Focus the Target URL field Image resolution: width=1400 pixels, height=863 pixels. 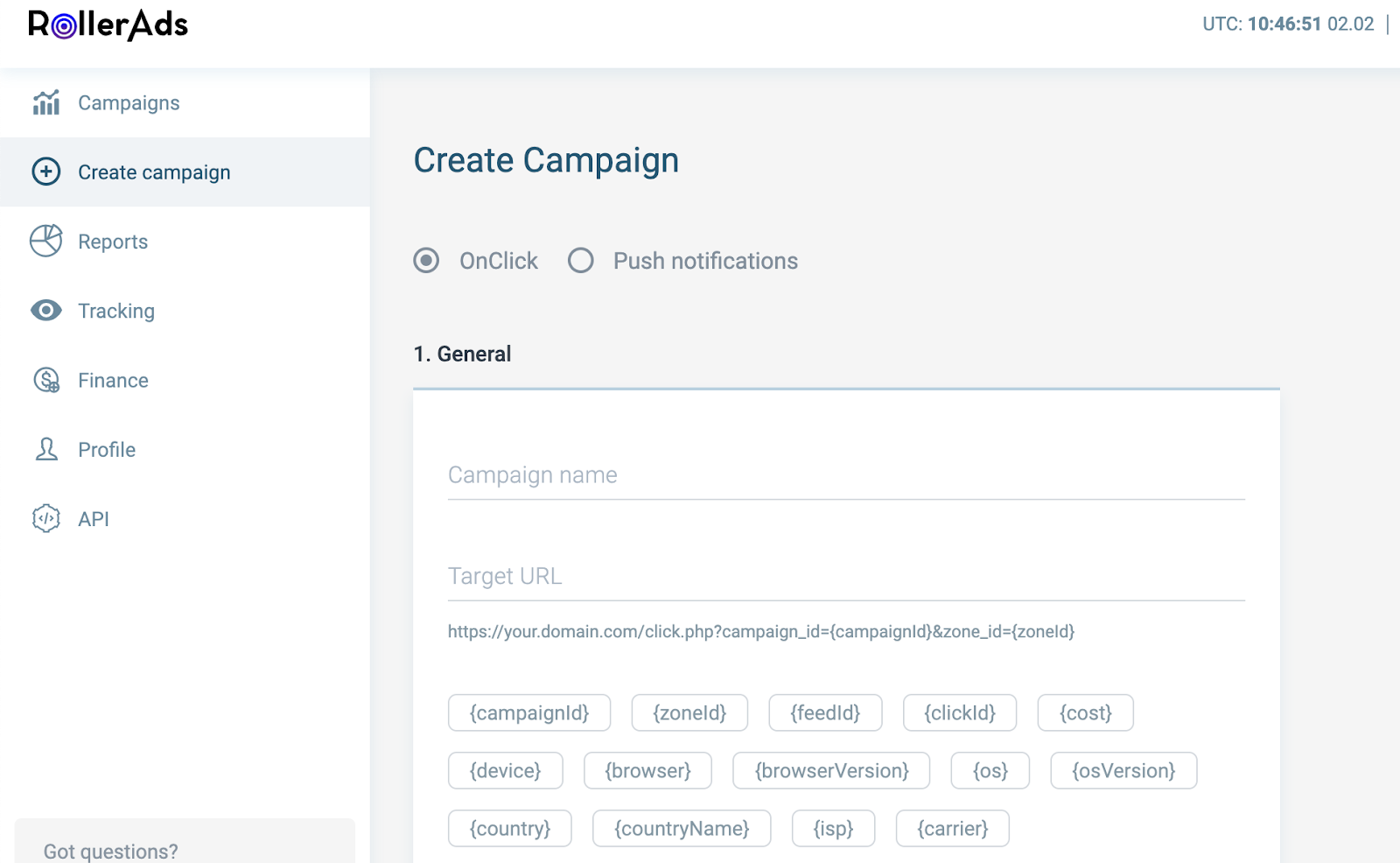point(846,576)
